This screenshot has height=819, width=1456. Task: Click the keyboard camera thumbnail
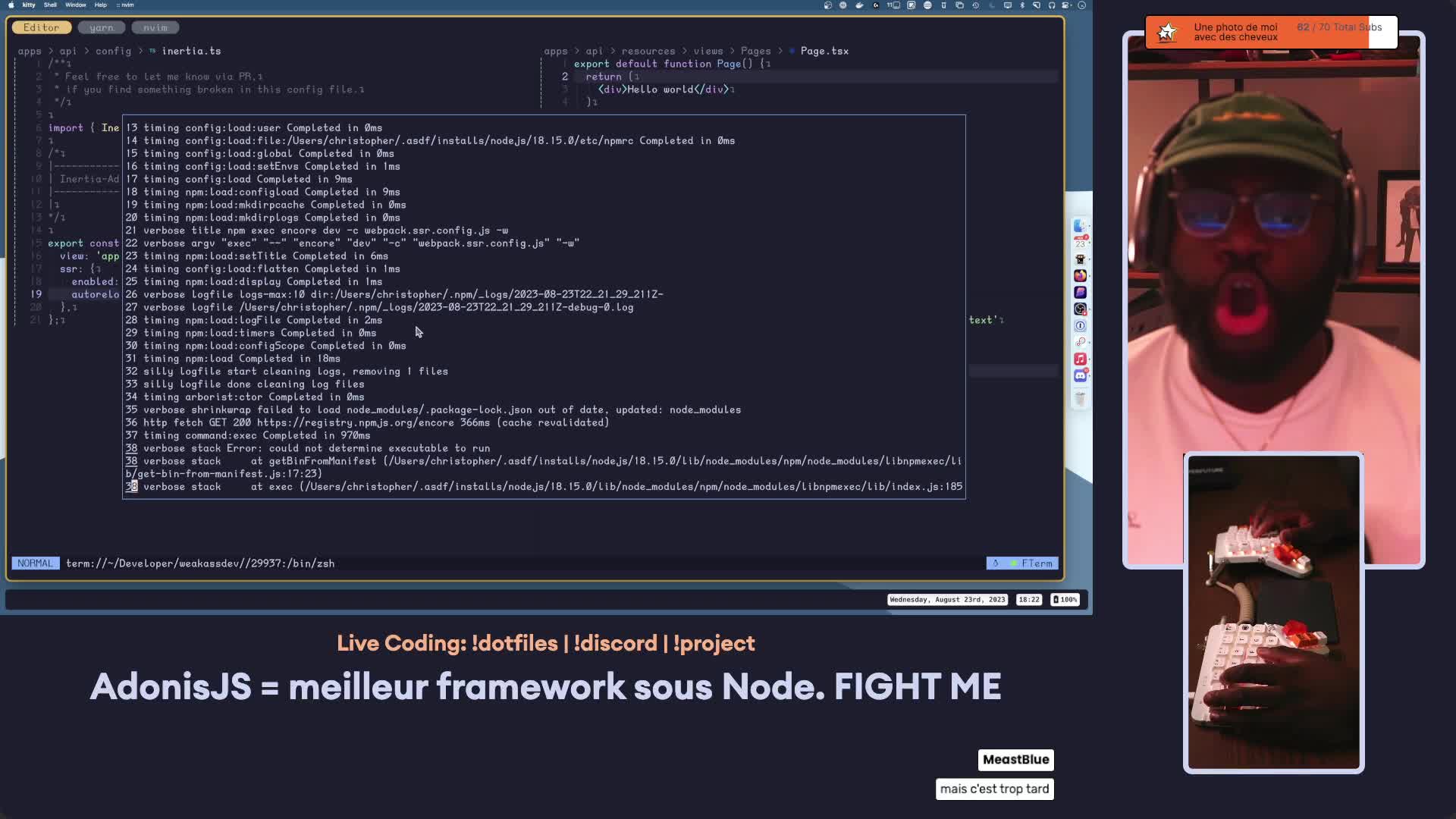click(1273, 612)
